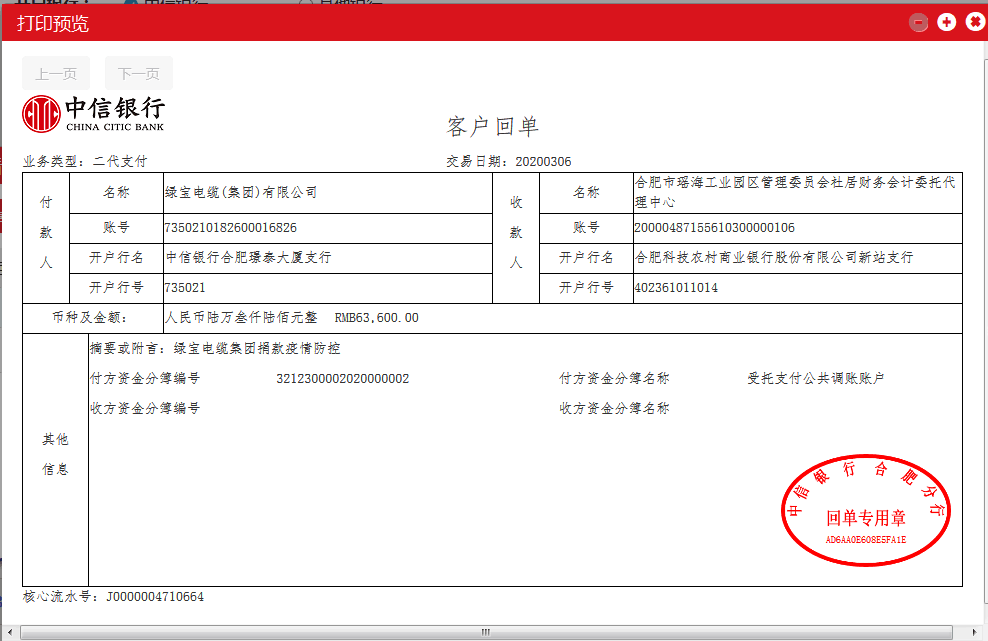Click the summary 绿宝电缆集团捐款疫情防控

pyautogui.click(x=257, y=349)
